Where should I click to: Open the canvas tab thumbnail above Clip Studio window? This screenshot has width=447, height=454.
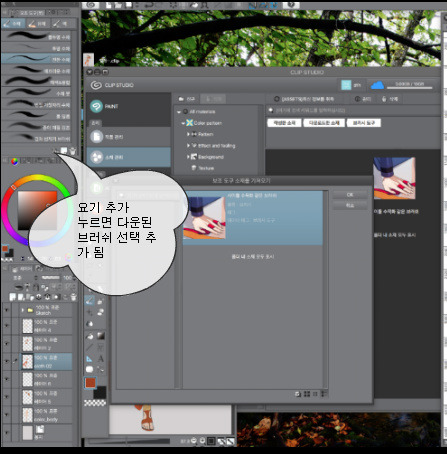pos(88,60)
